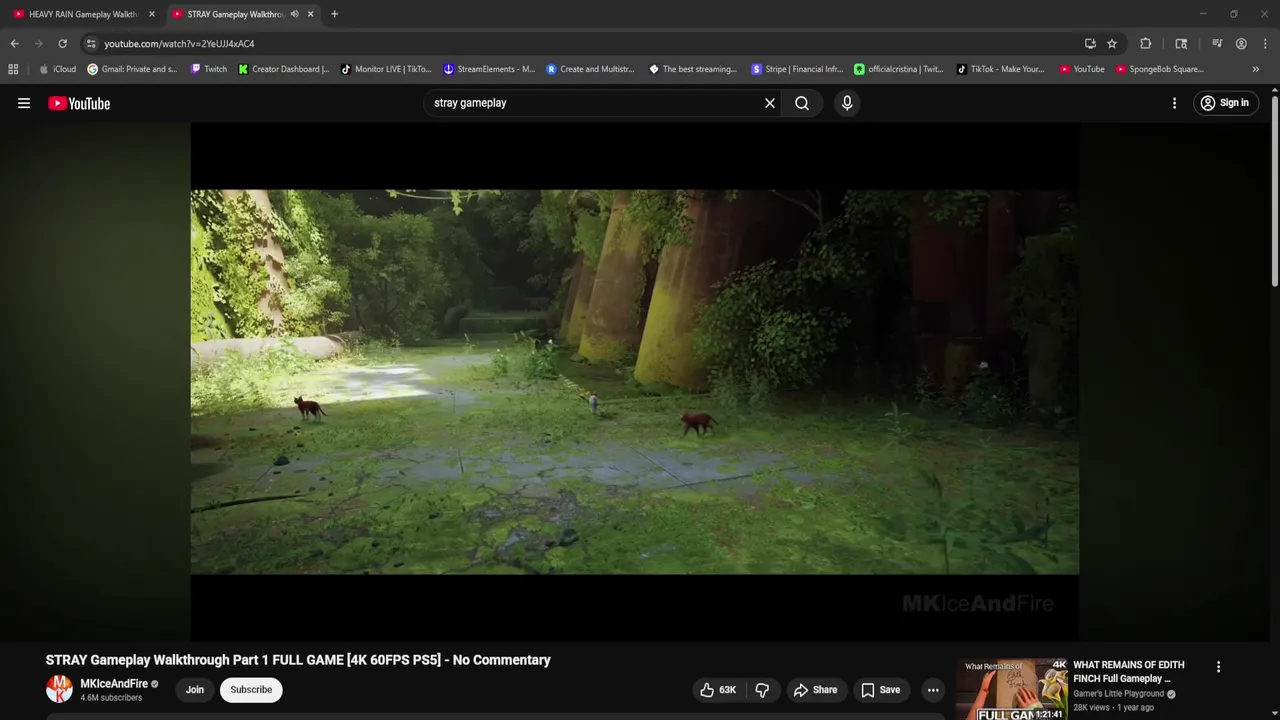Open YouTube bookmark in bookmarks bar
The width and height of the screenshot is (1280, 720).
click(x=1082, y=69)
